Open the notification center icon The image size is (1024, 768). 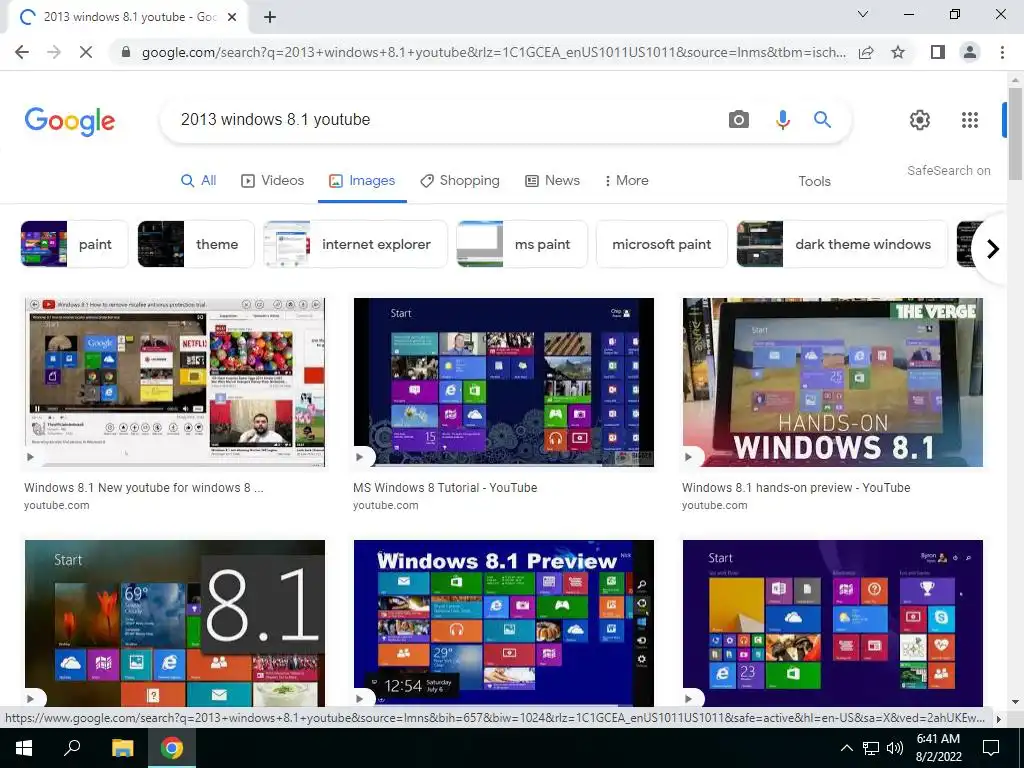tap(991, 748)
